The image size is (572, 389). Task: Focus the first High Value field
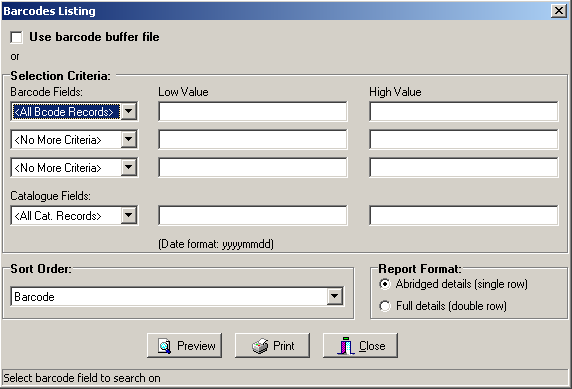464,111
